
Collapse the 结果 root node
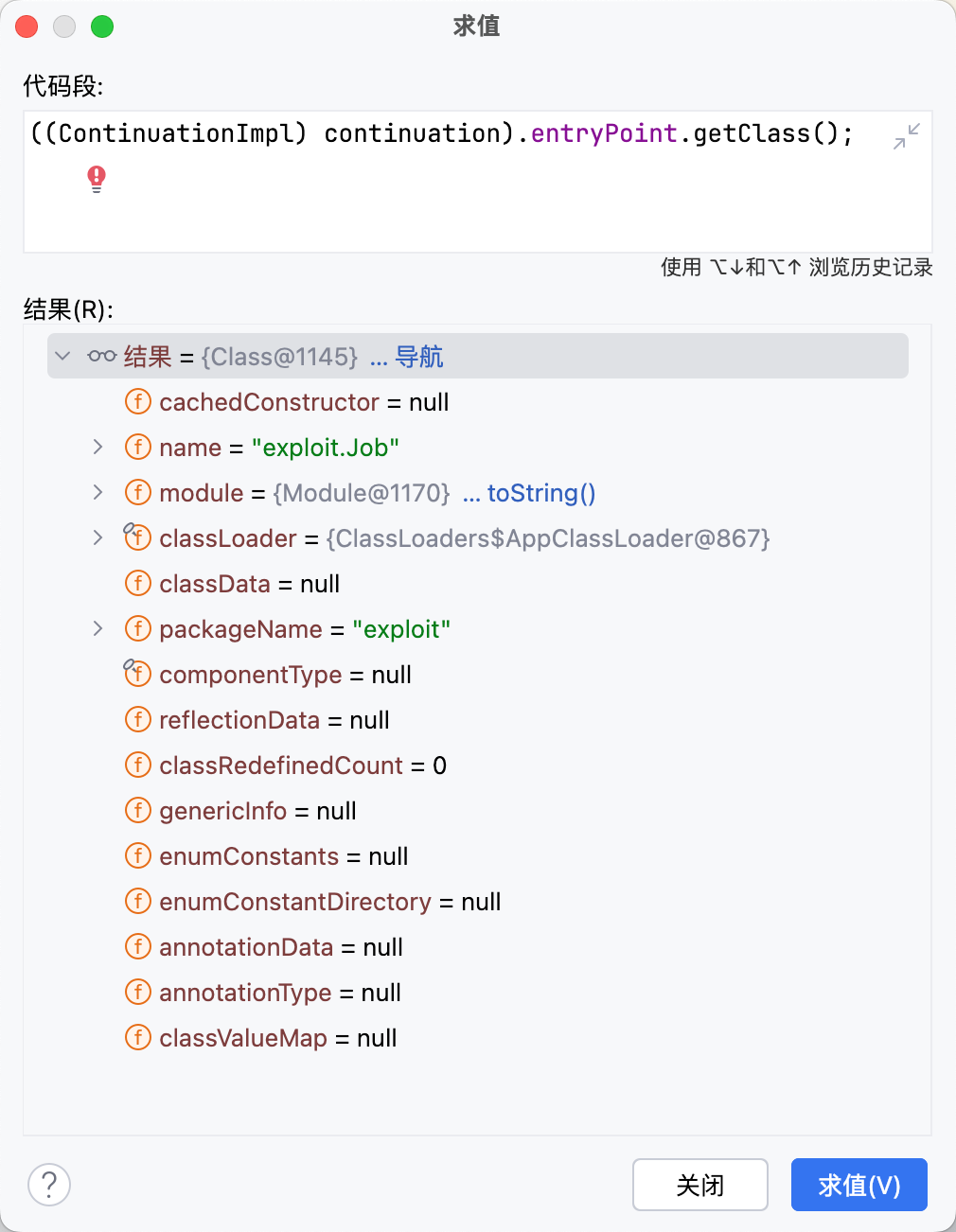point(63,357)
